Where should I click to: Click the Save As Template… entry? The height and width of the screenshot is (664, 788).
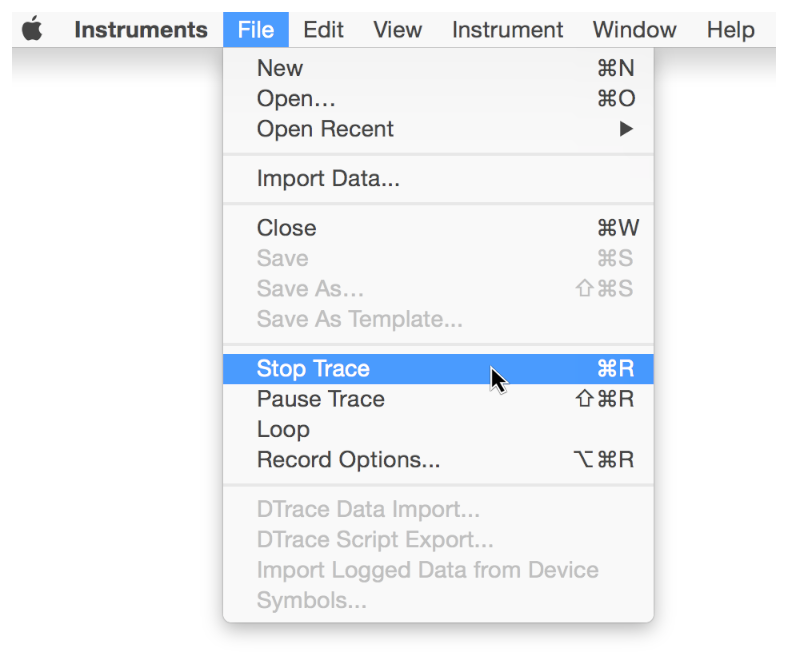359,319
